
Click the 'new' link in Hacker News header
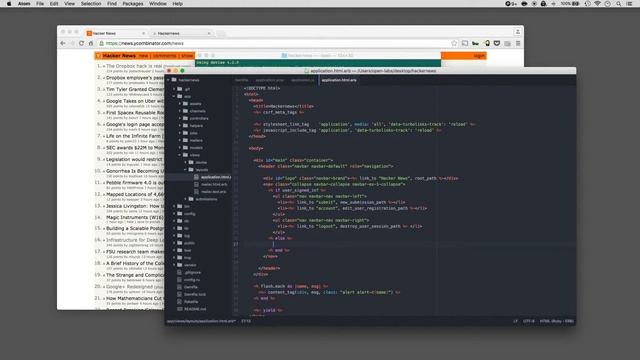(143, 56)
